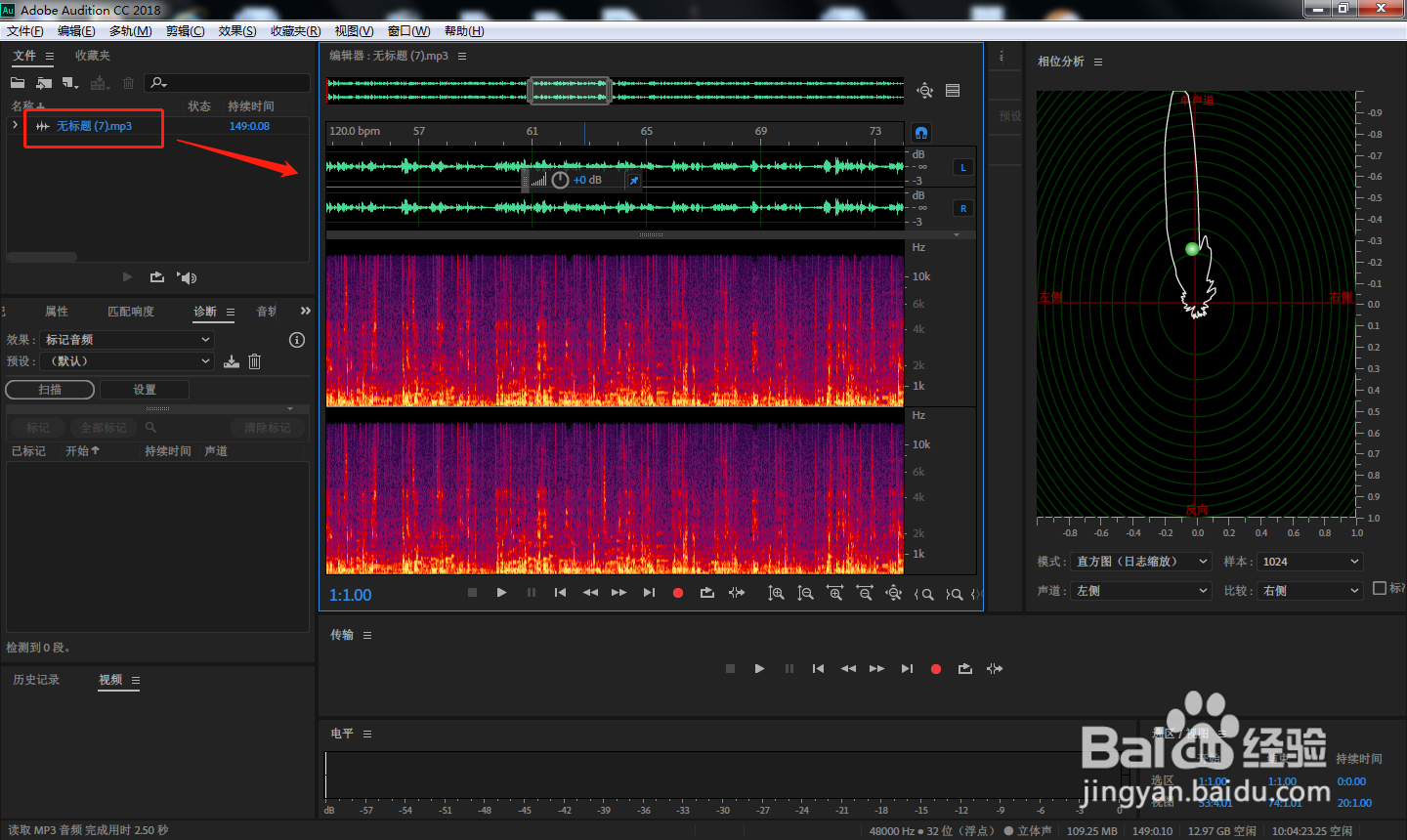Click the editor Stop button

pos(472,593)
